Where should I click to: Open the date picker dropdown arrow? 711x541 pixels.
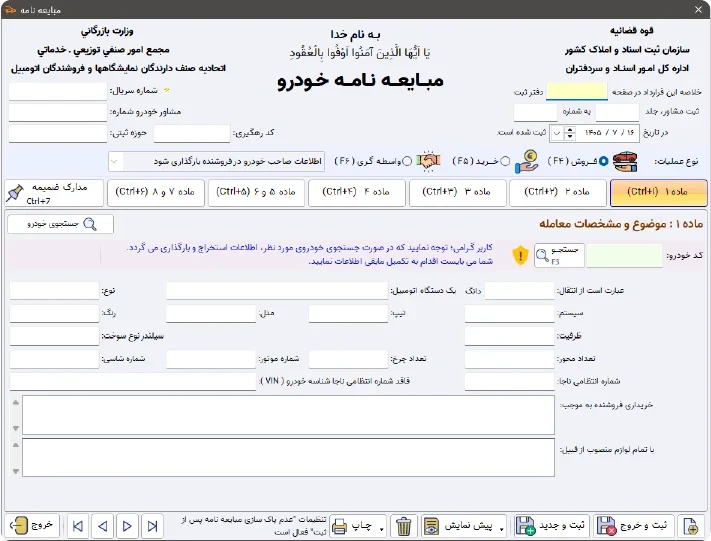[x=556, y=133]
